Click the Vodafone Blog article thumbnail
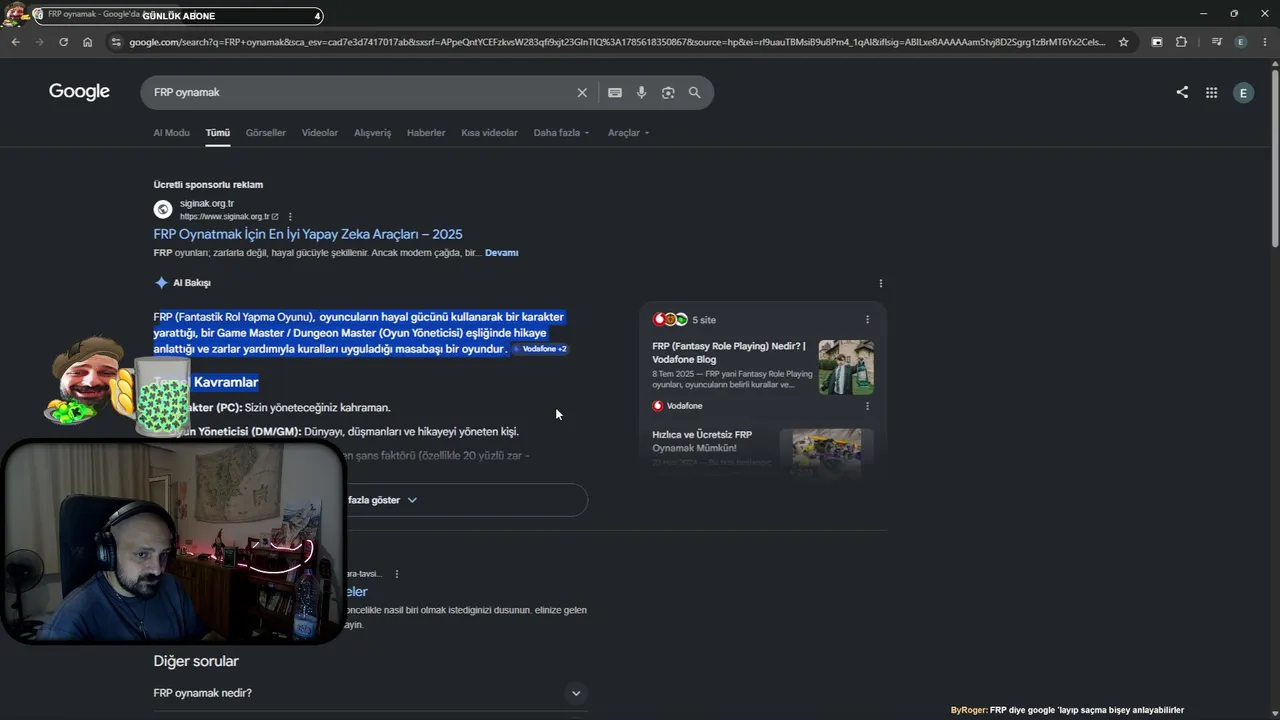This screenshot has width=1280, height=720. click(x=846, y=367)
